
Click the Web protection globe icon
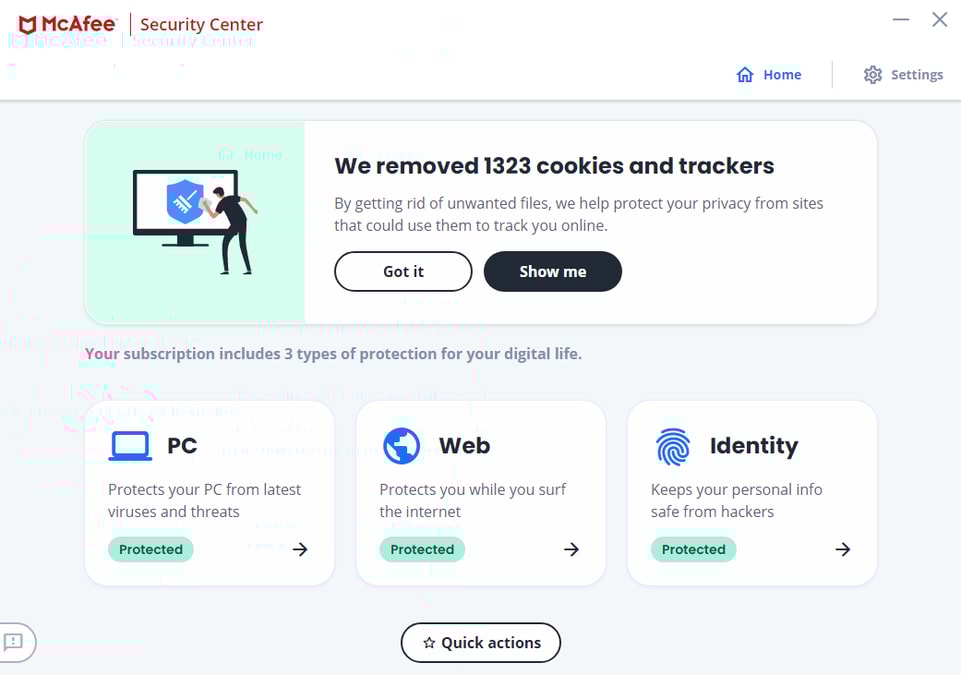click(401, 446)
